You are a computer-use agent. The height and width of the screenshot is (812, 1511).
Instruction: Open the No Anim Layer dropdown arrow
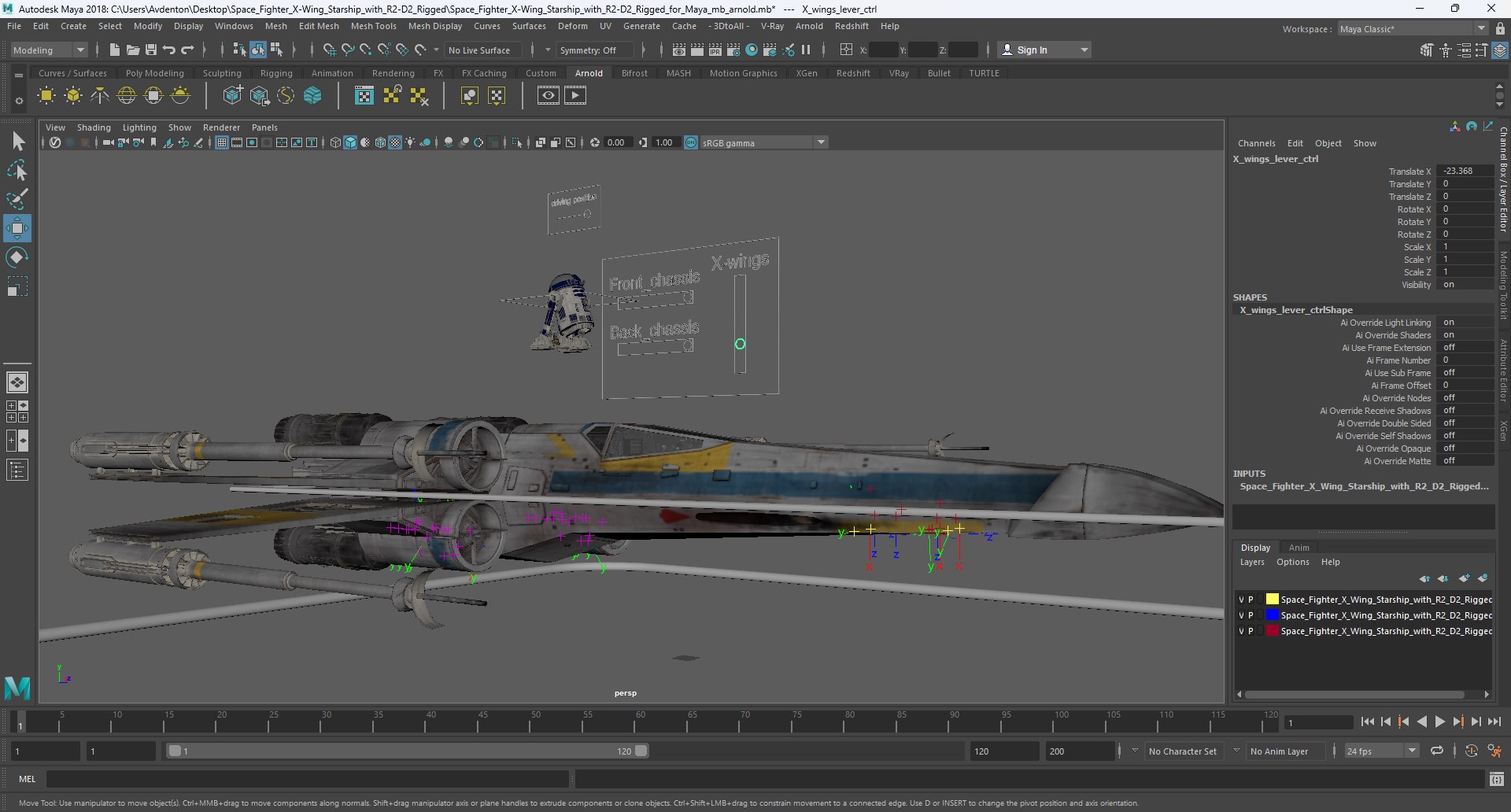(x=1236, y=751)
